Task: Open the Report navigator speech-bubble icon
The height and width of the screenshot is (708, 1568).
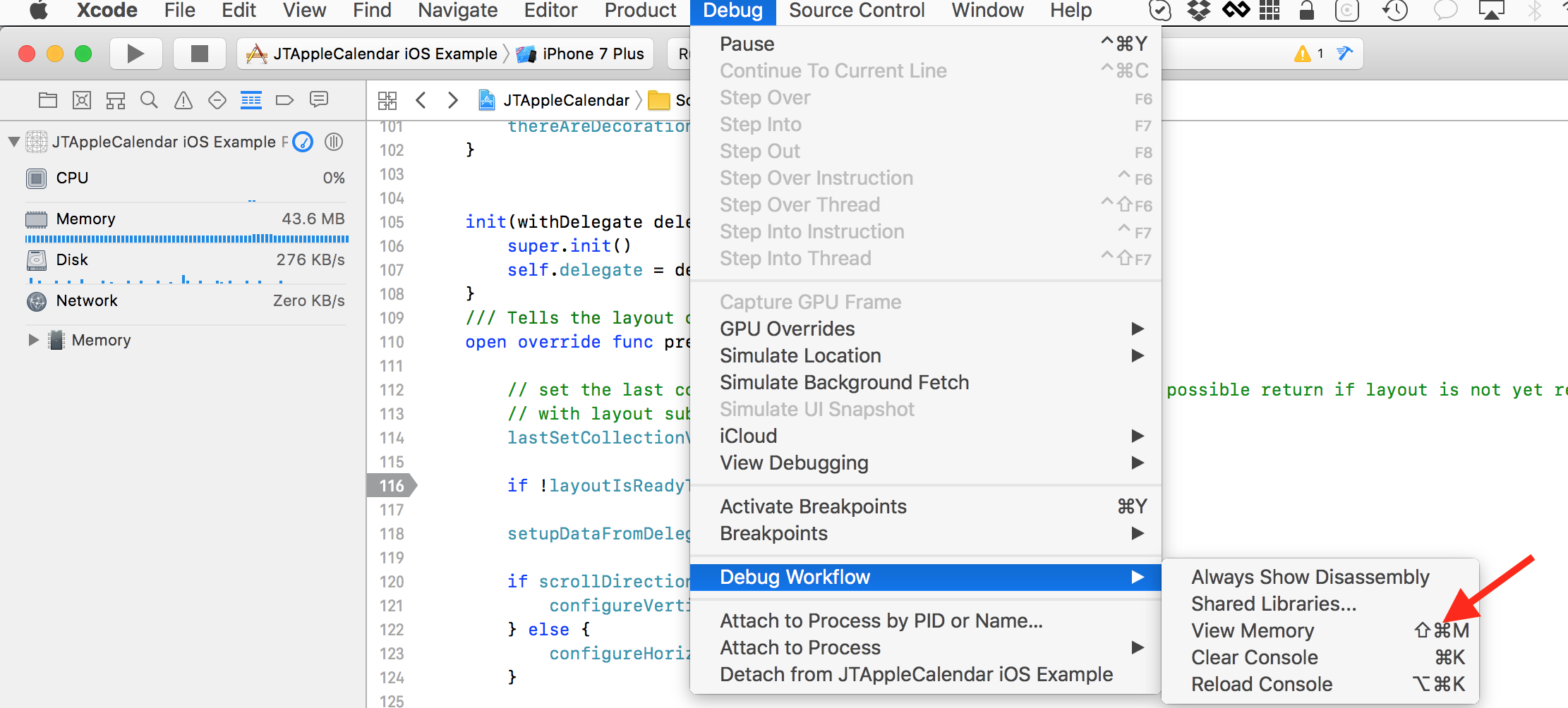Action: [x=319, y=99]
